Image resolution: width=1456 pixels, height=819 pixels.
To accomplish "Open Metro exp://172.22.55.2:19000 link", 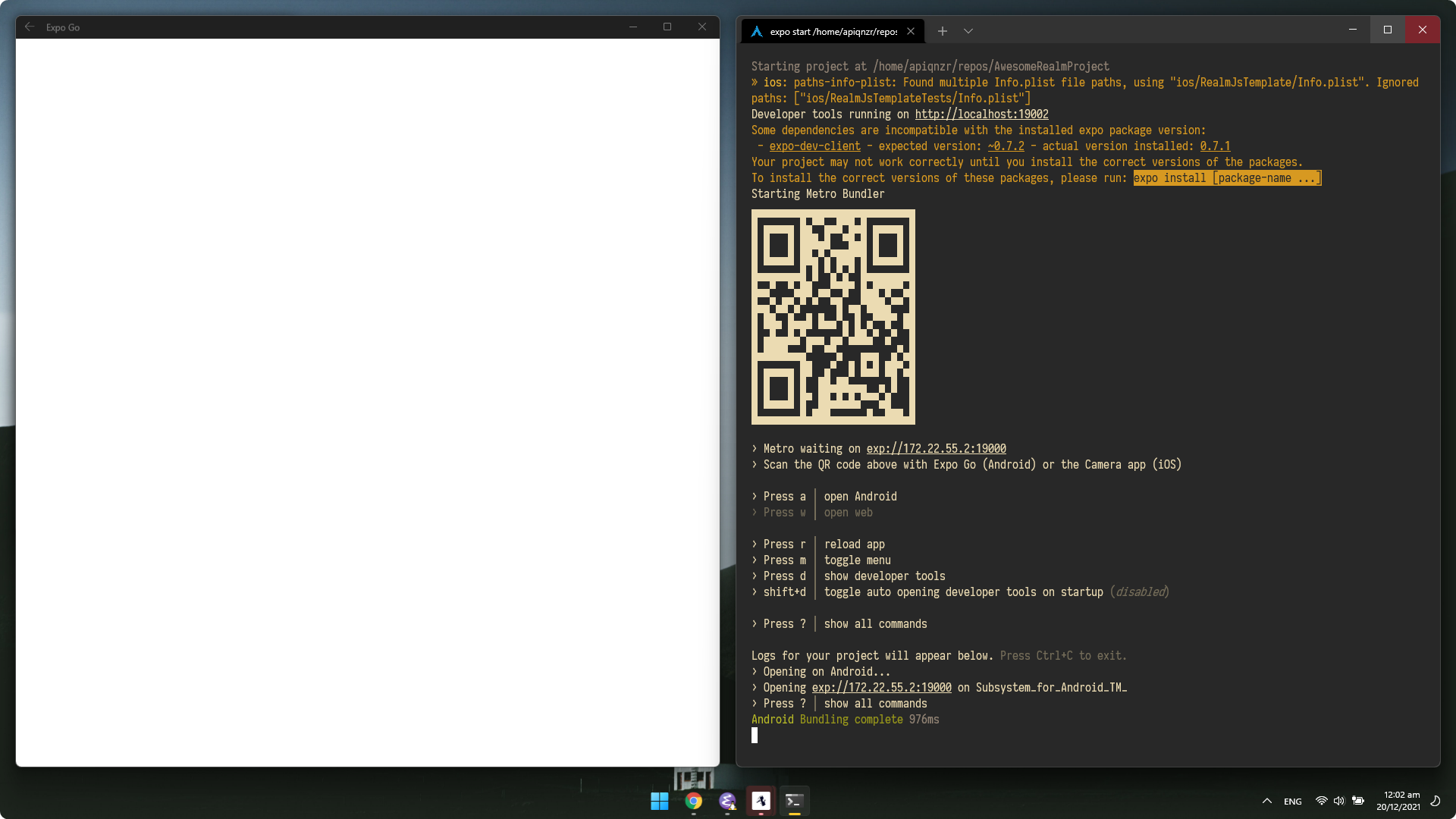I will point(936,449).
